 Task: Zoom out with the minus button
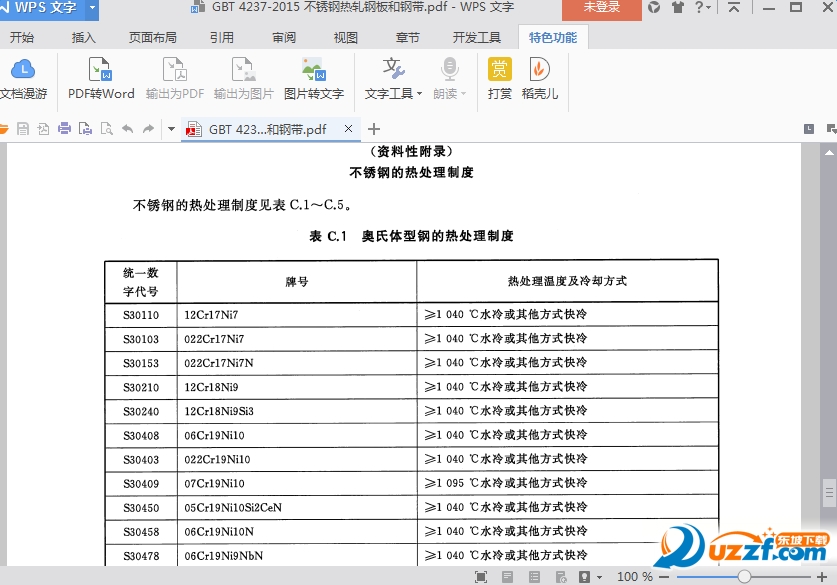(664, 577)
